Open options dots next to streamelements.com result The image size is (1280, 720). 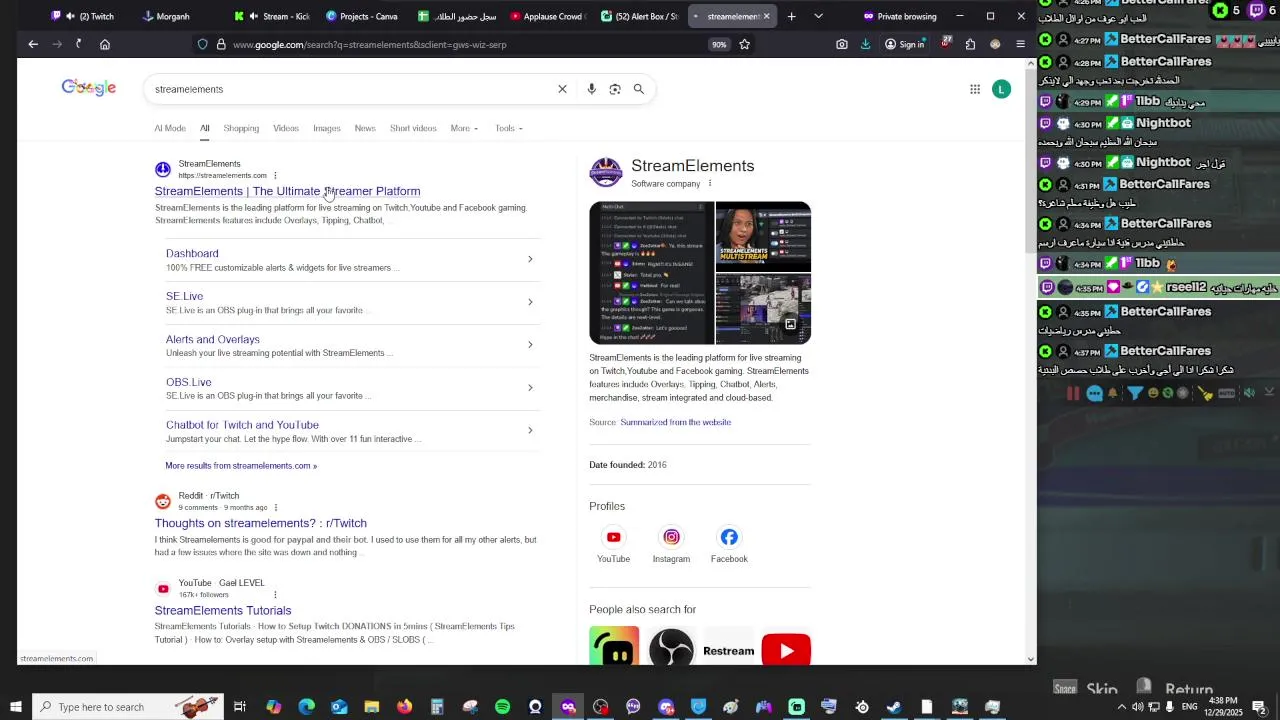coord(275,176)
